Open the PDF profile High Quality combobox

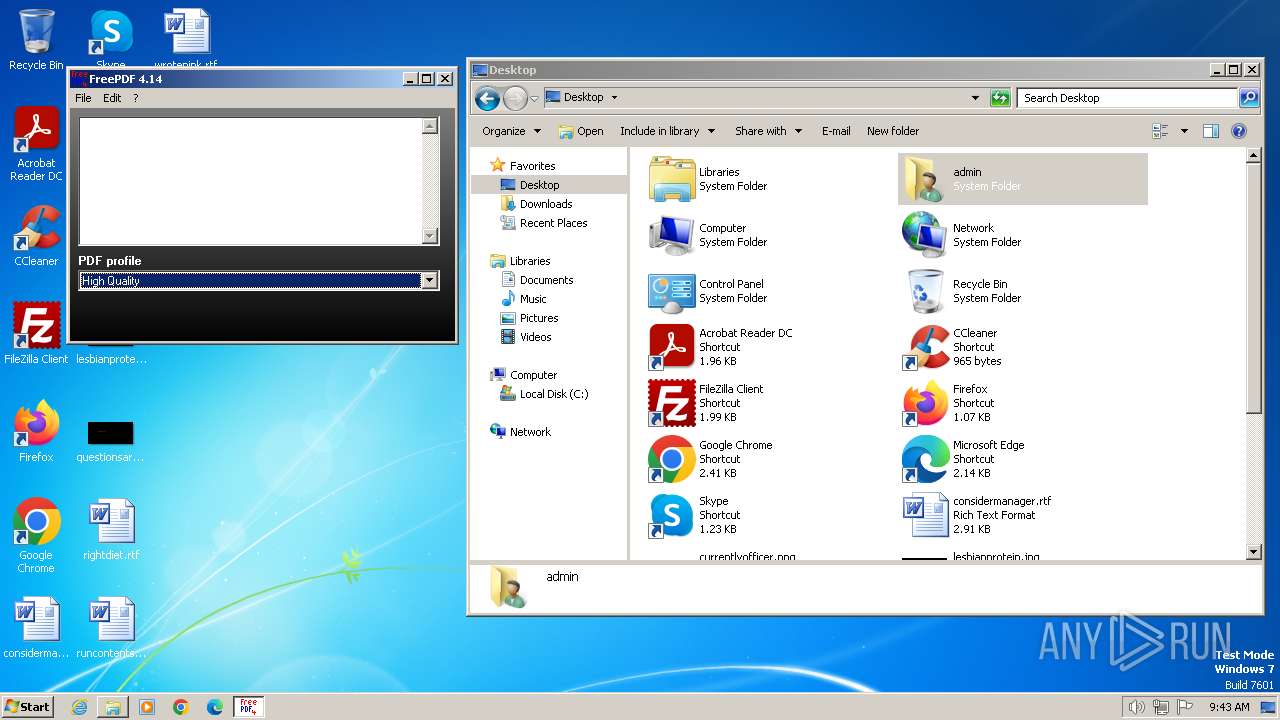point(258,281)
